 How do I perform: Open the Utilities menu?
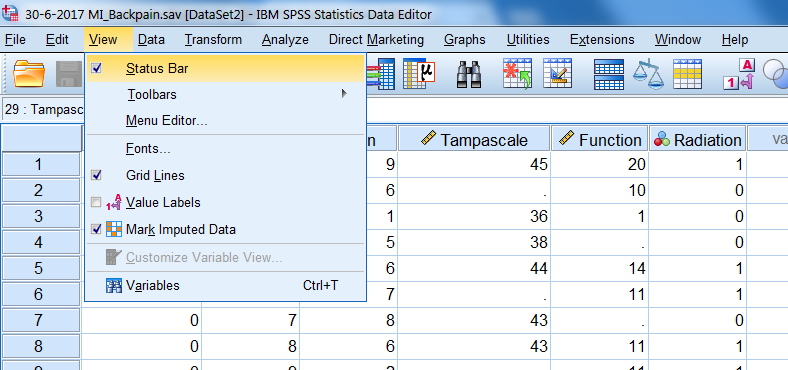point(528,39)
